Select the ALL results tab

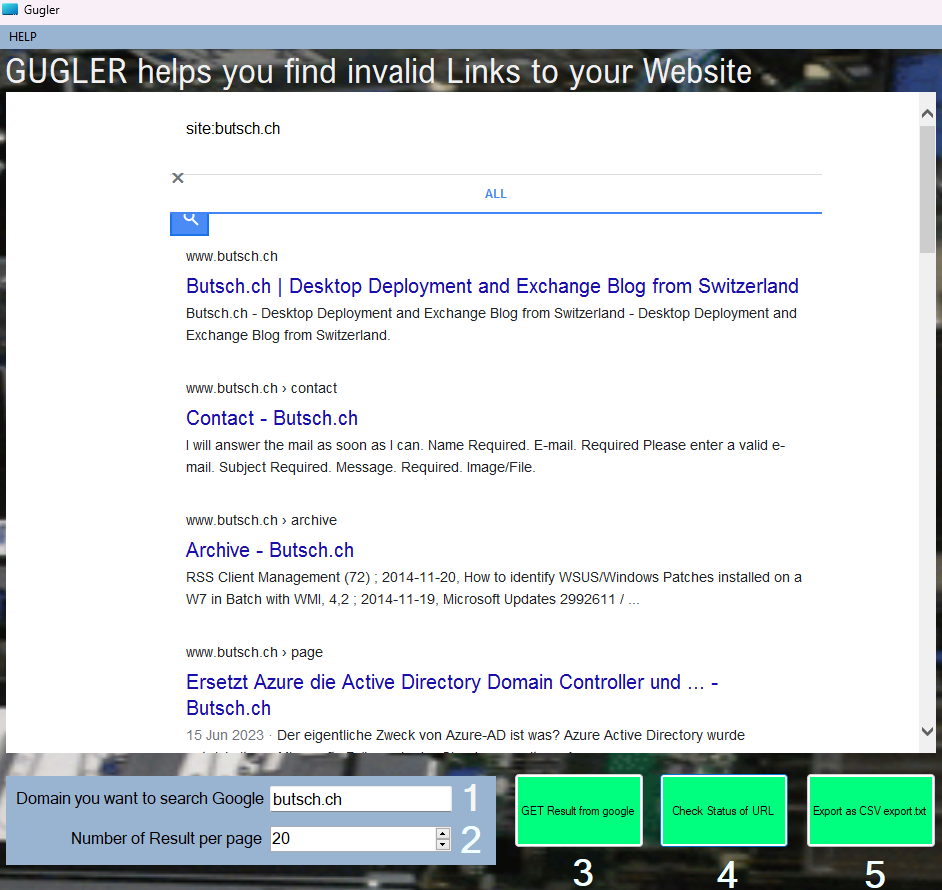496,194
